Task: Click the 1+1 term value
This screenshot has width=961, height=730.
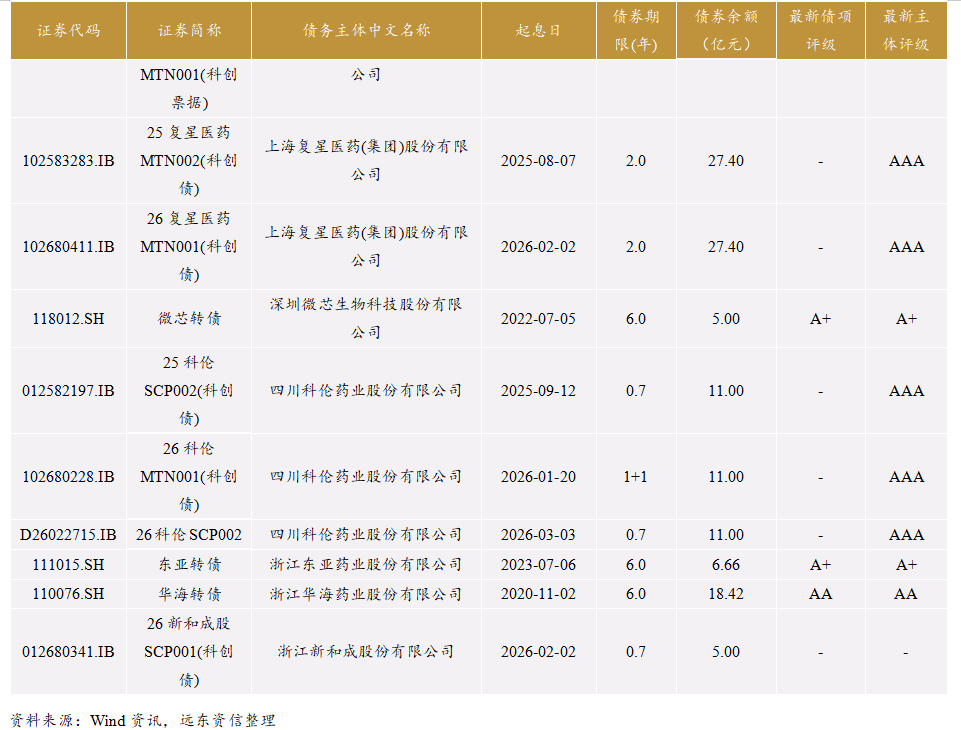Action: [x=636, y=477]
